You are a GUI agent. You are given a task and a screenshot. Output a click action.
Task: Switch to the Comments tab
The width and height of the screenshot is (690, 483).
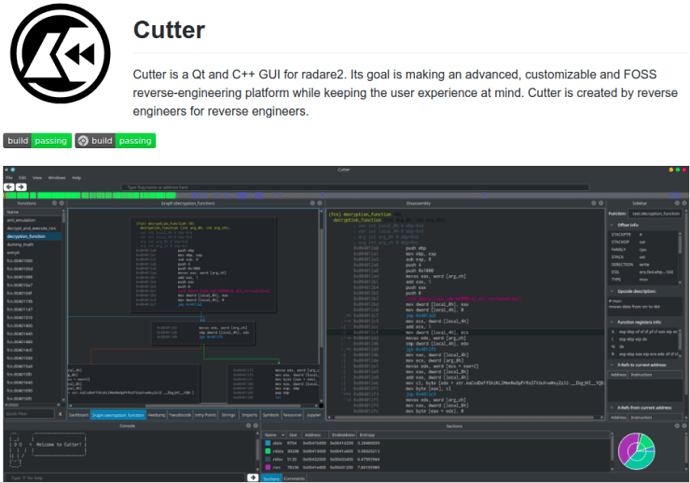click(x=294, y=479)
